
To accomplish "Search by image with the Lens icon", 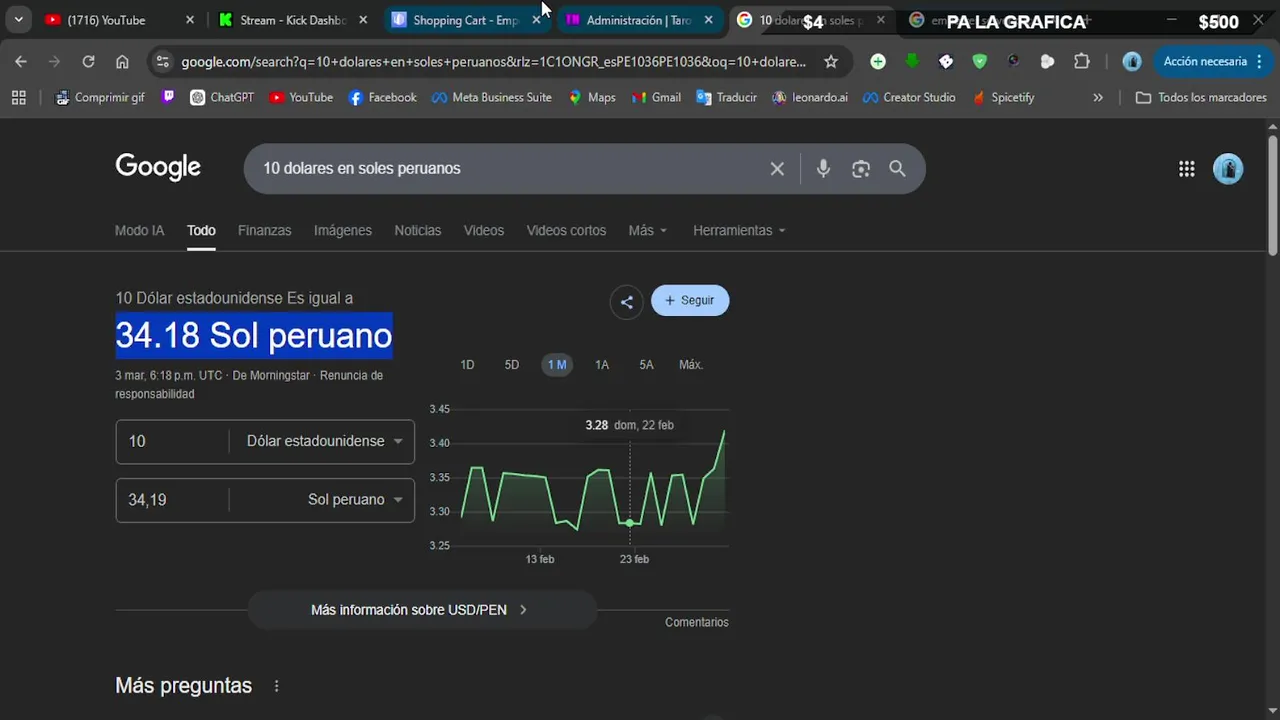I will pyautogui.click(x=861, y=169).
